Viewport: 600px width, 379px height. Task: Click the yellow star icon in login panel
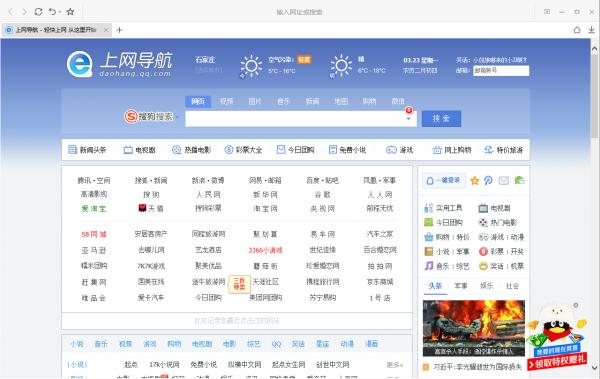pos(474,181)
